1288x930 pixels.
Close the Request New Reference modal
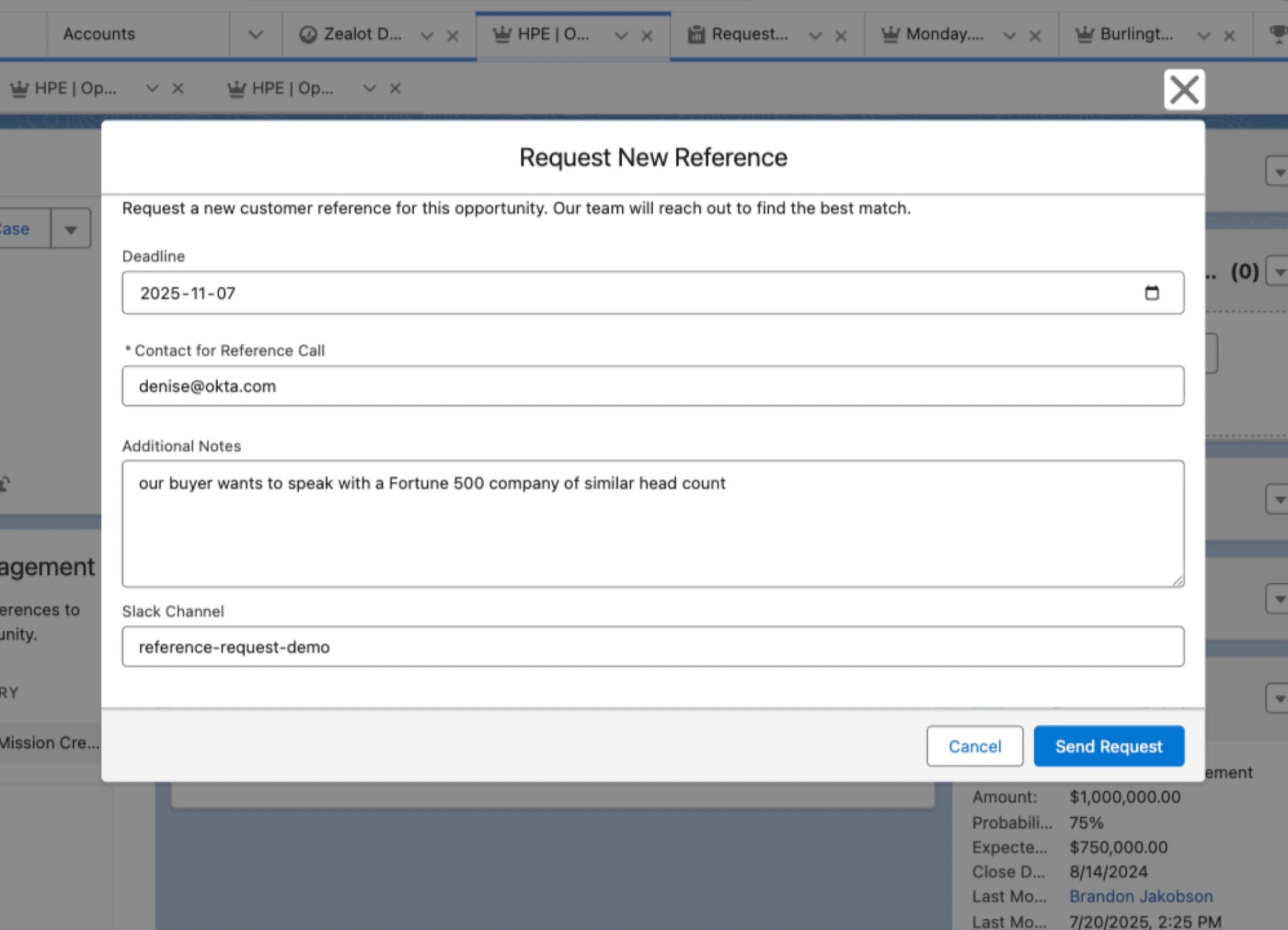(1184, 90)
